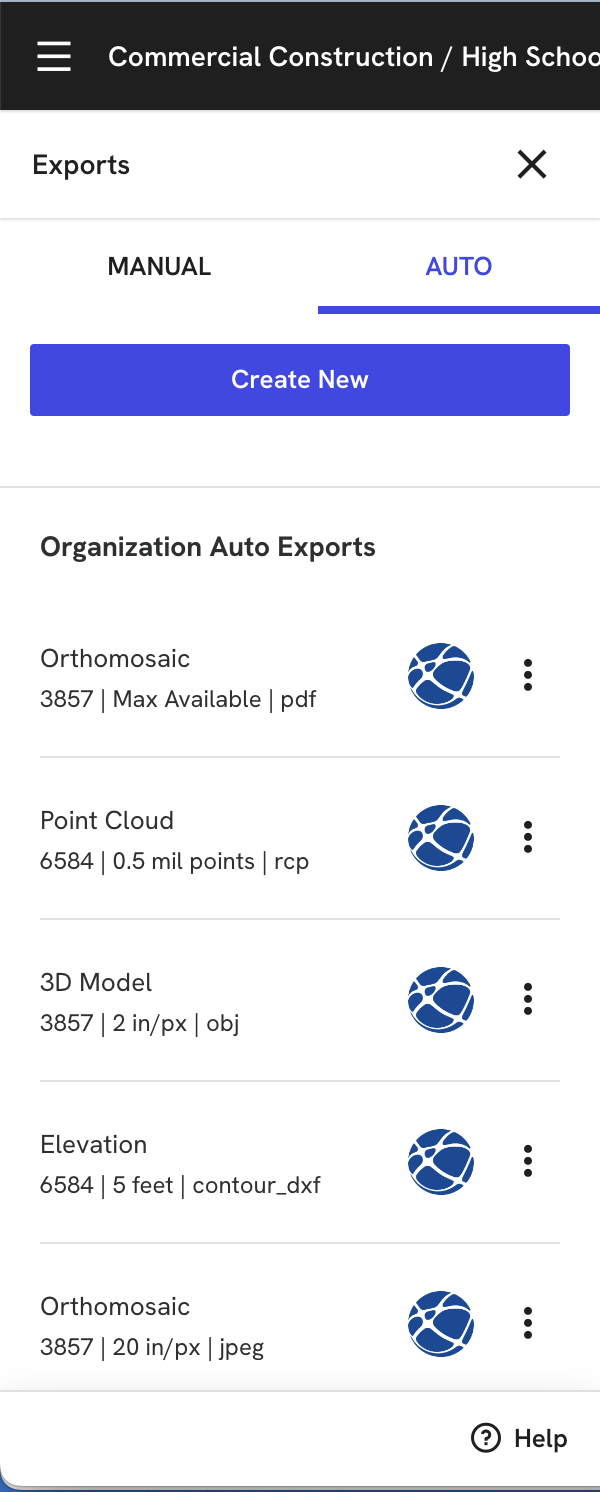Open three-dot menu for Point Cloud export

(528, 838)
